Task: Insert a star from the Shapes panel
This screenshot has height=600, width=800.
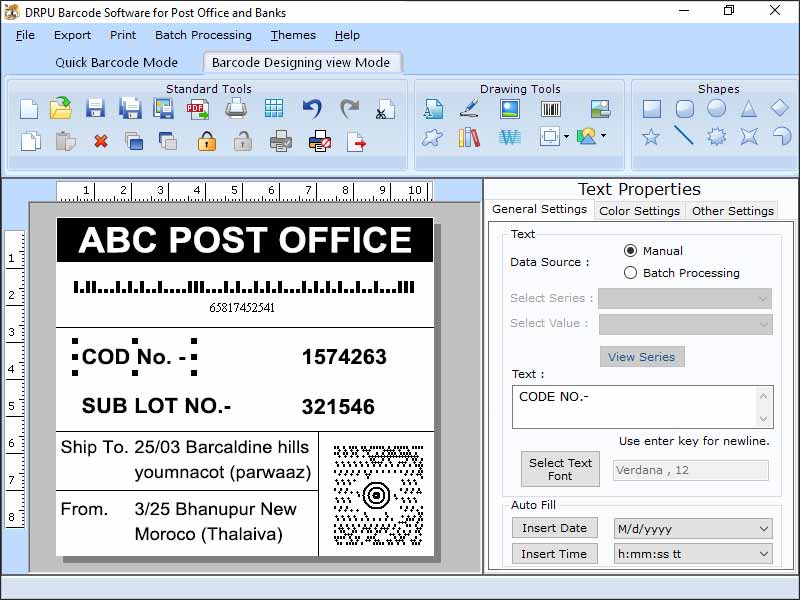Action: tap(653, 136)
